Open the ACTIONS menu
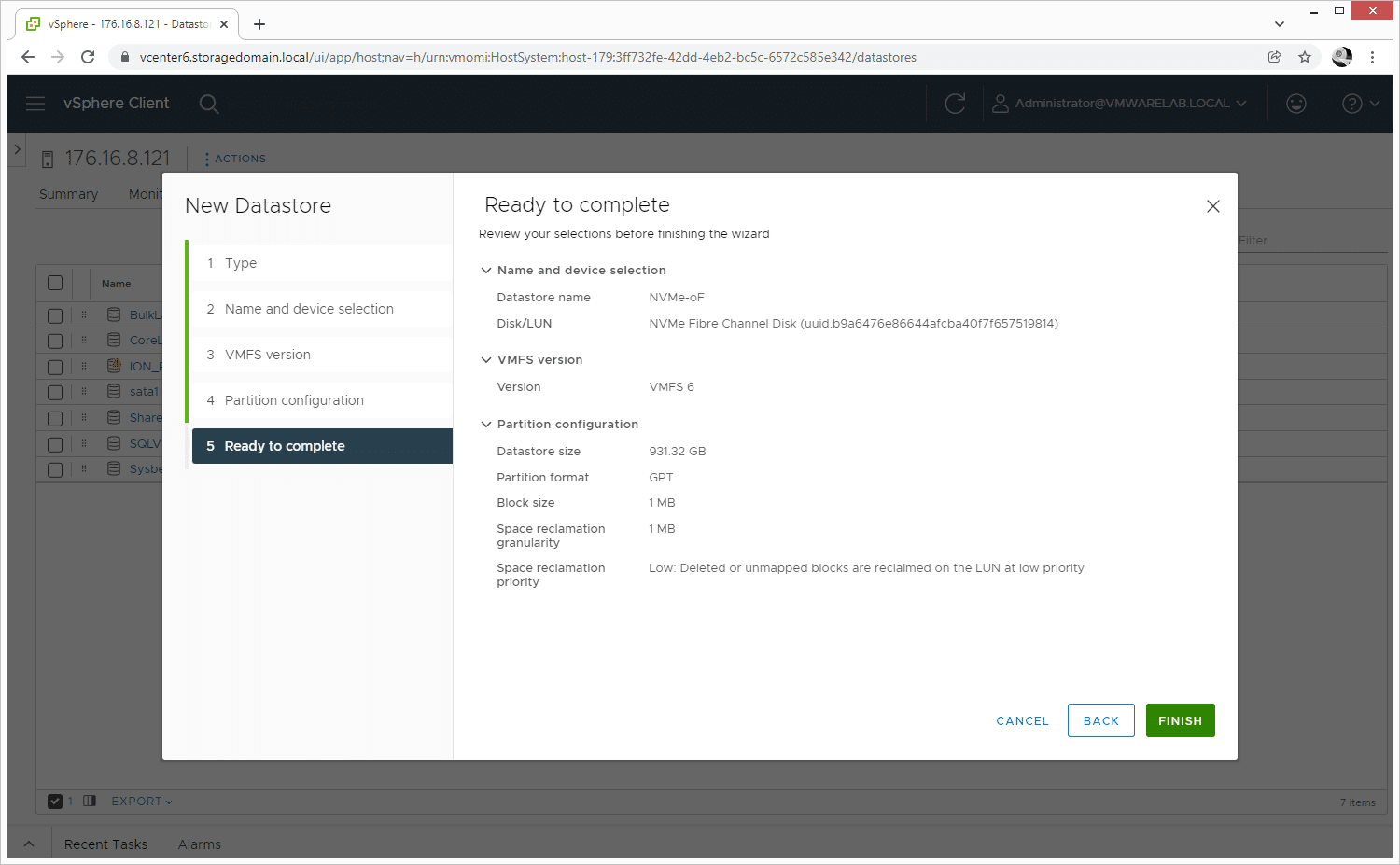Image resolution: width=1400 pixels, height=865 pixels. [235, 160]
